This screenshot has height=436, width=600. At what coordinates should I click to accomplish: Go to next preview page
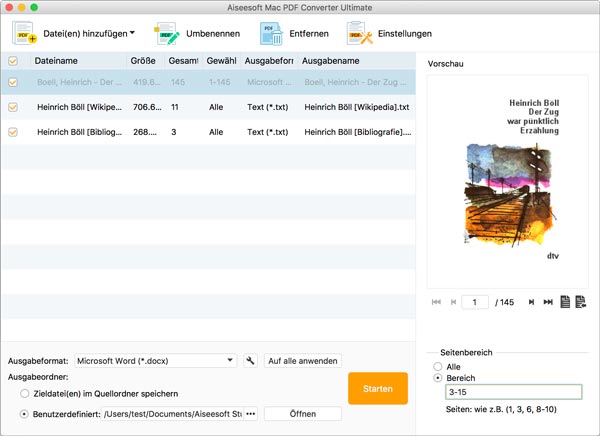pos(531,302)
